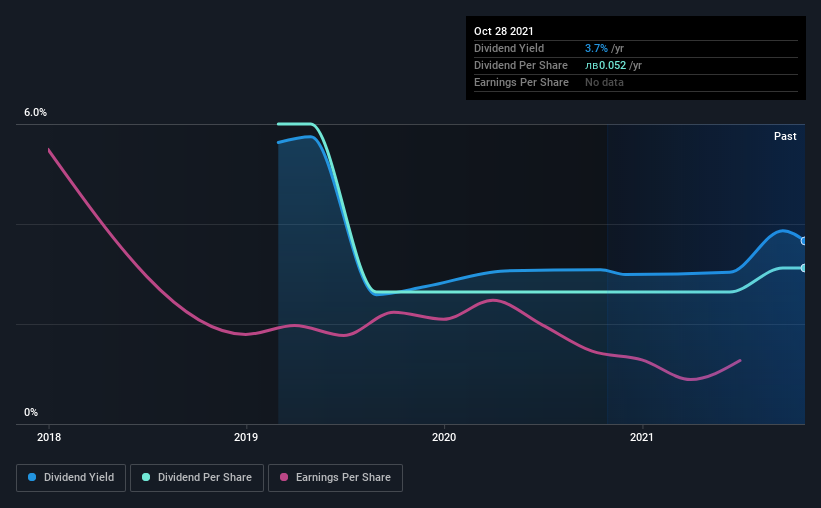821x508 pixels.
Task: Click the 2019 x-axis label
Action: pos(246,437)
